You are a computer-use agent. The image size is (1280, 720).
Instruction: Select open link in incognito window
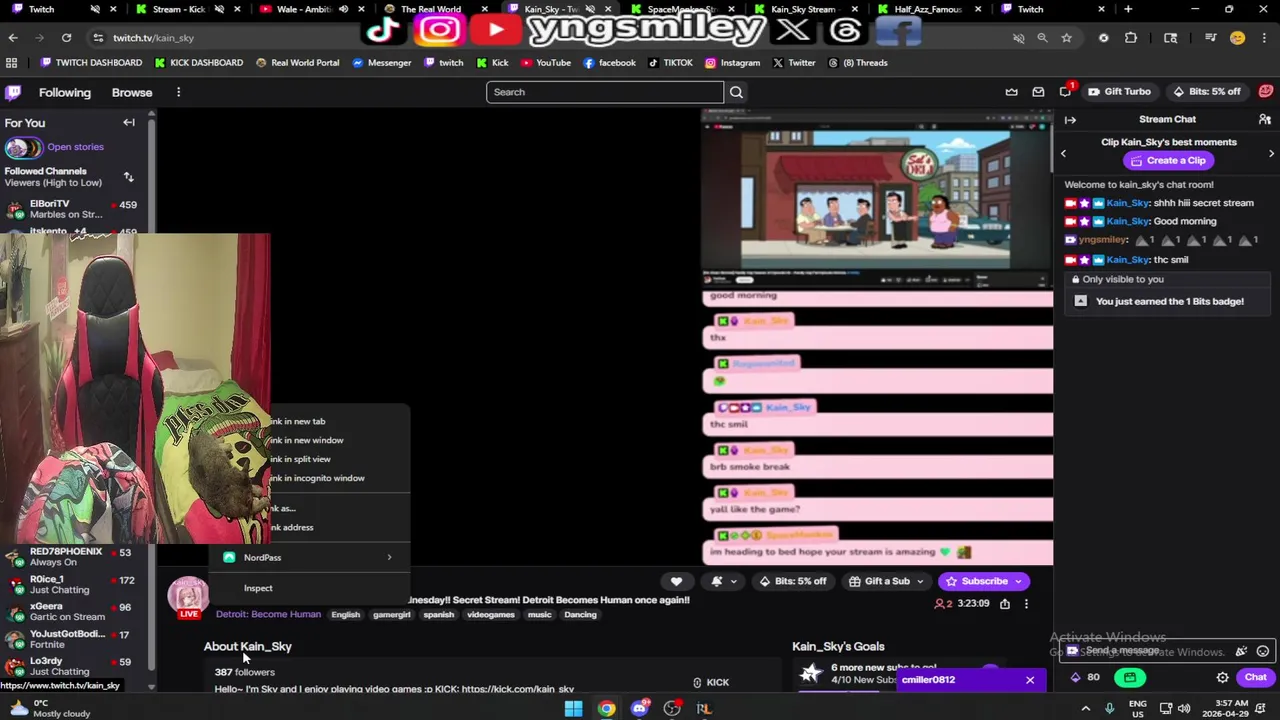[x=339, y=478]
